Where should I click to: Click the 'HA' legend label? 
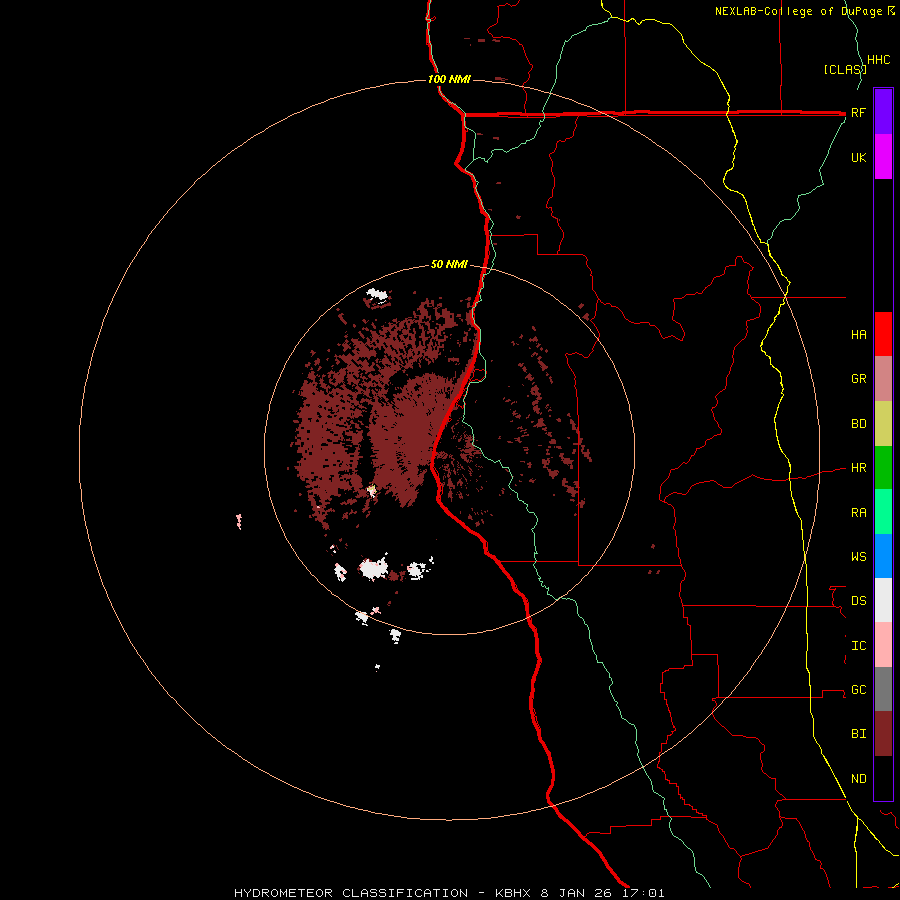(858, 335)
